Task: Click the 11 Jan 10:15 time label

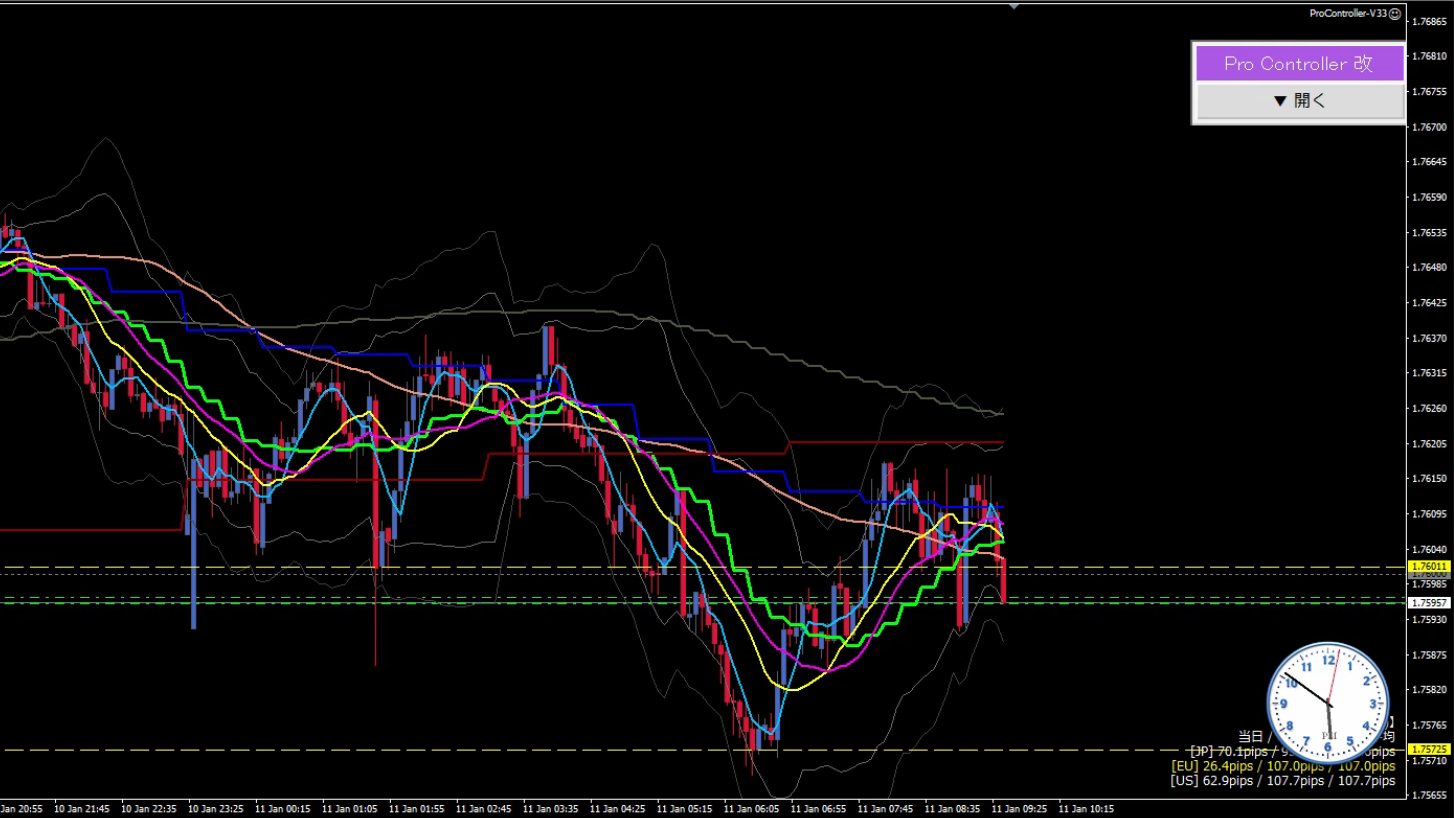Action: pos(1086,808)
